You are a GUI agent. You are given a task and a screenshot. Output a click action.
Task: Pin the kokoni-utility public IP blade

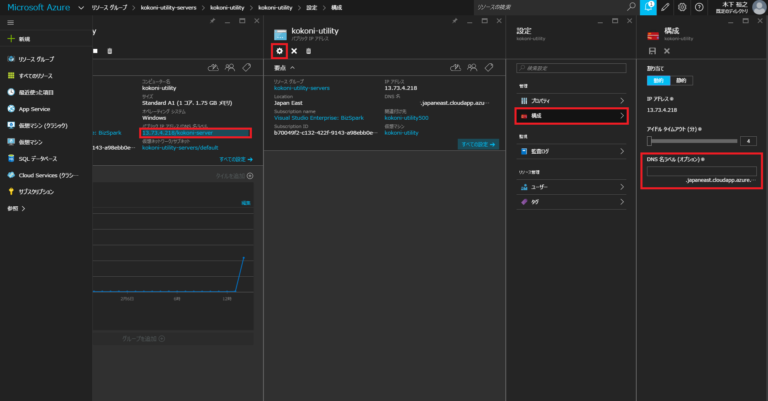[455, 21]
